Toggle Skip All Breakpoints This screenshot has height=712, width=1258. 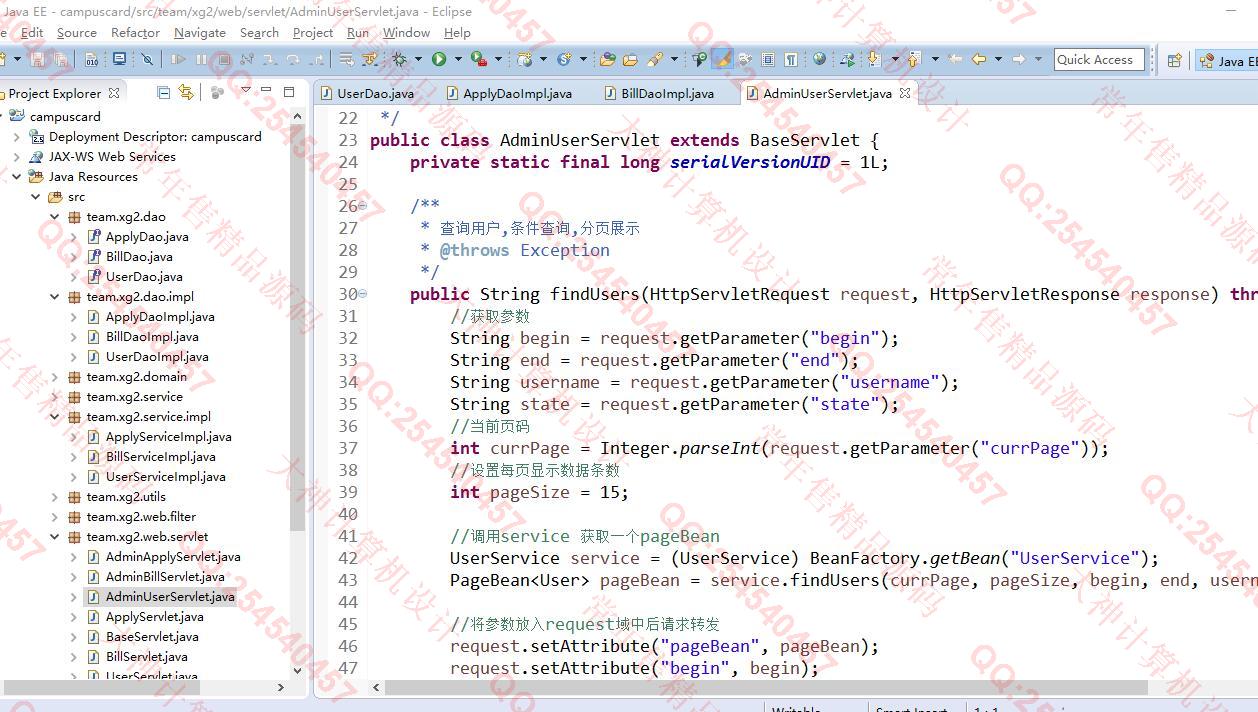(x=147, y=59)
